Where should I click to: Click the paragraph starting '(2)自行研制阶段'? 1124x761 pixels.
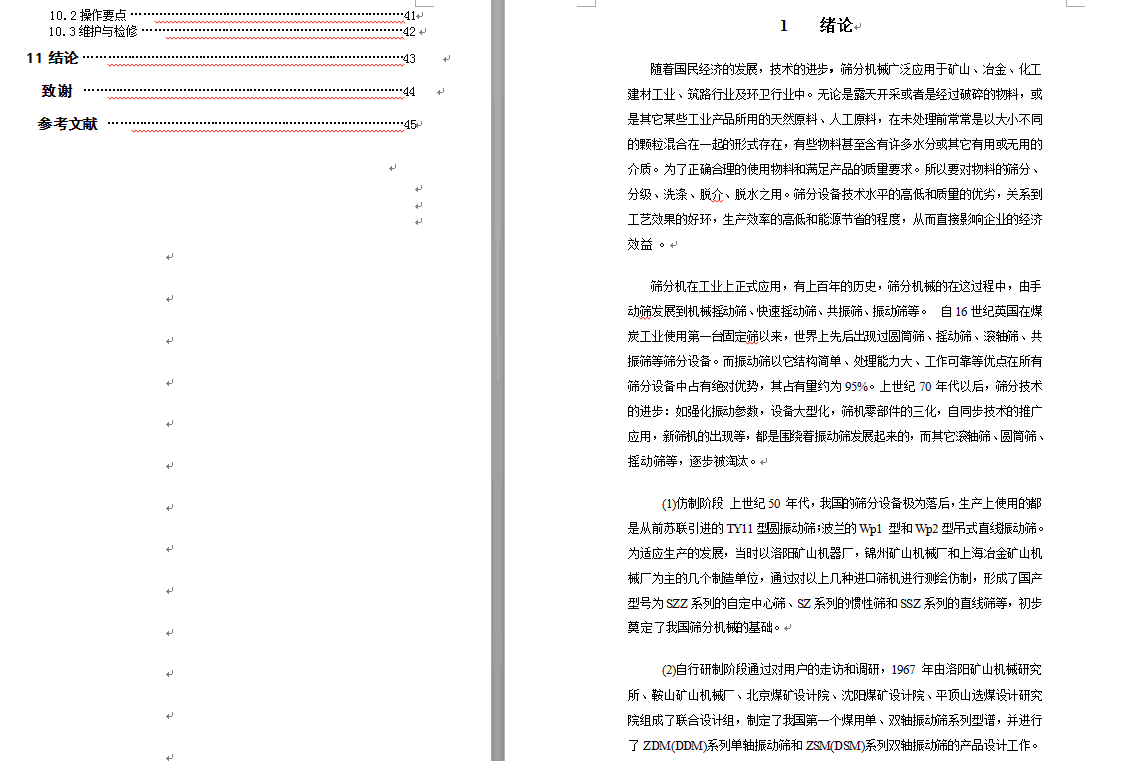coord(835,707)
